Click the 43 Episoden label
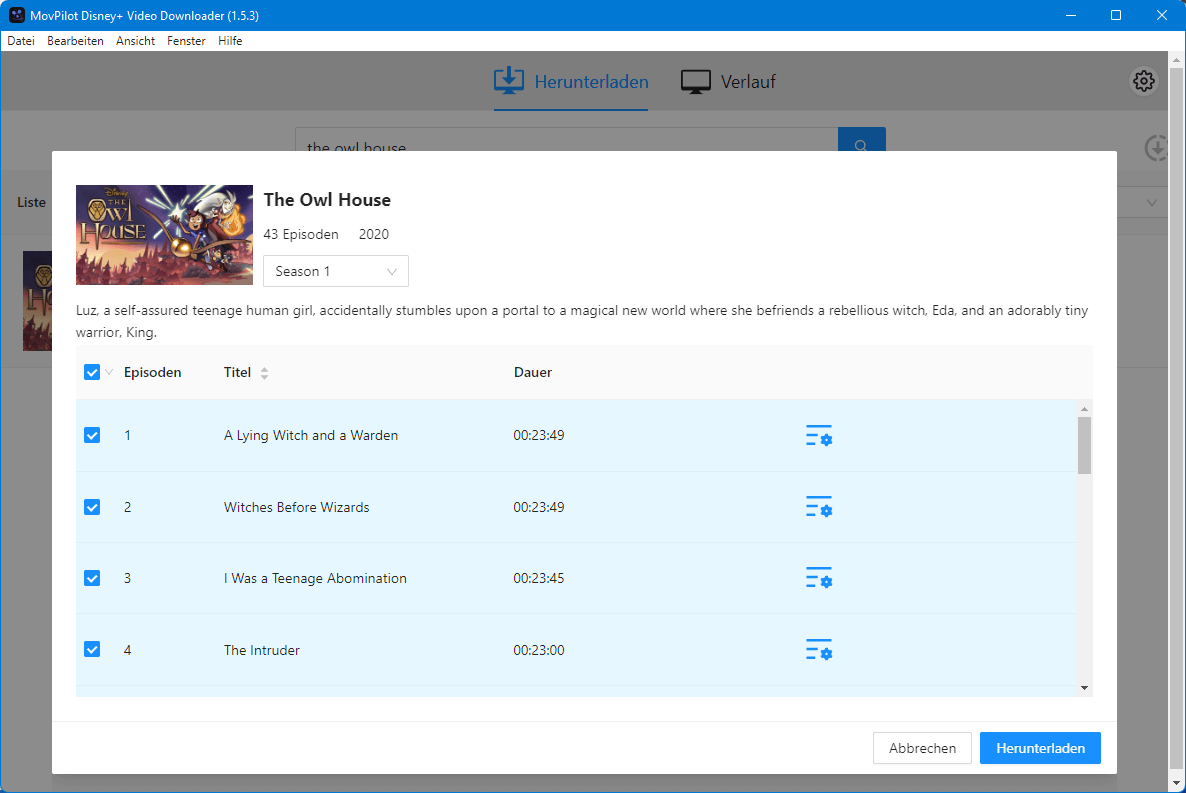Viewport: 1186px width, 793px height. coord(301,234)
